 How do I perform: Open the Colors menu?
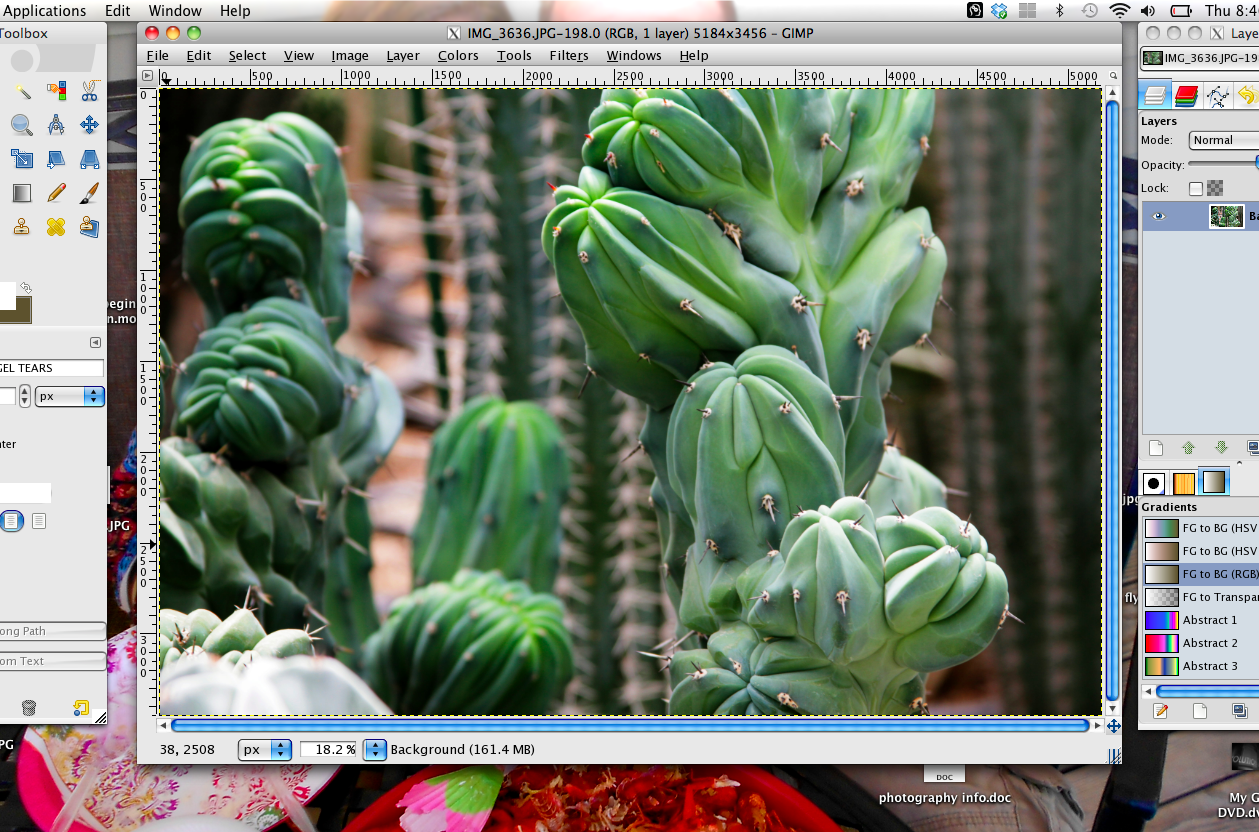[458, 55]
